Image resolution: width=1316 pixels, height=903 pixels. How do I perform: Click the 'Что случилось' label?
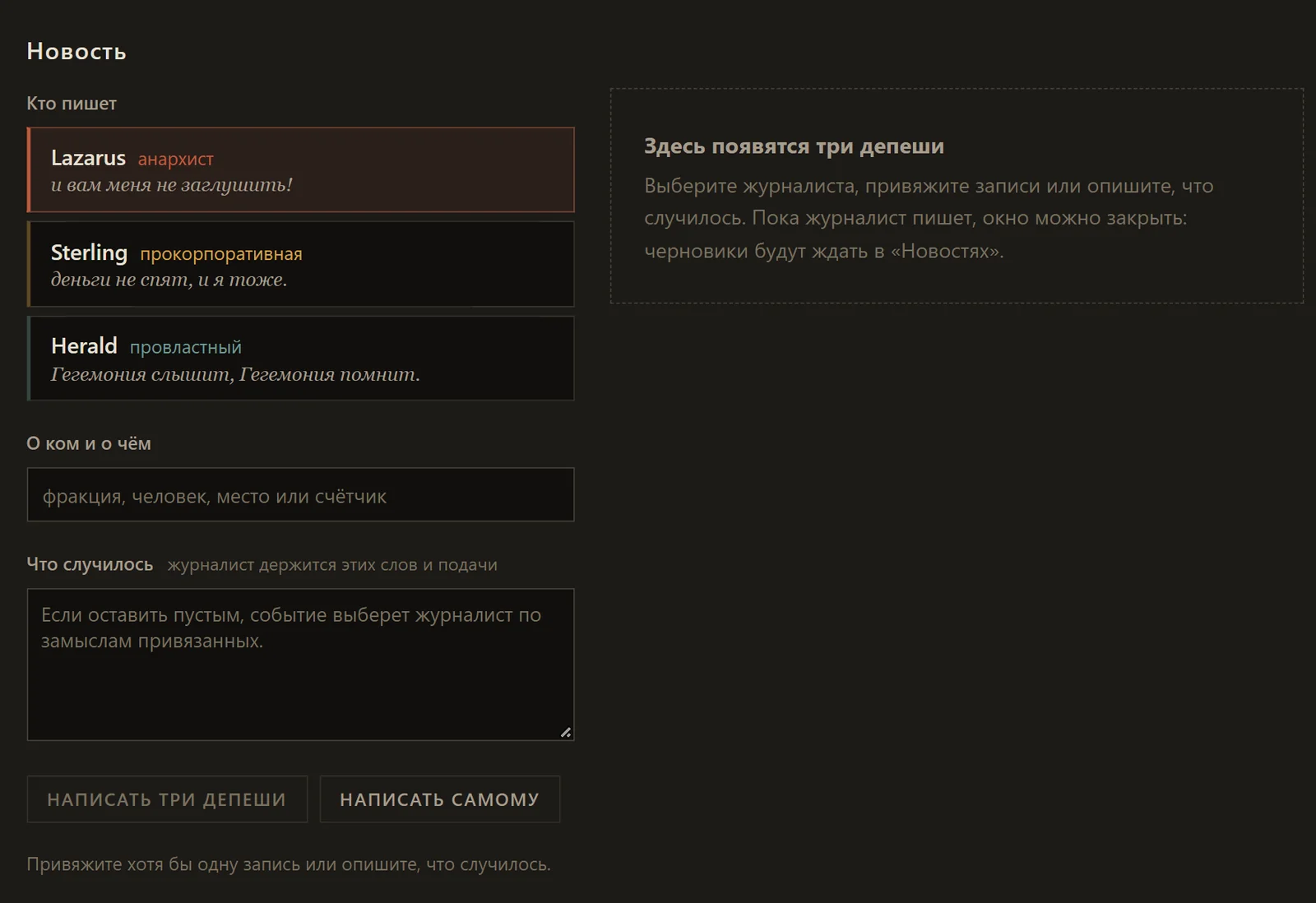tap(90, 564)
